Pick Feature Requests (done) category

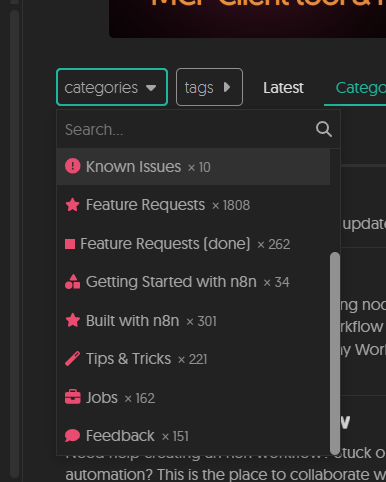(193, 244)
